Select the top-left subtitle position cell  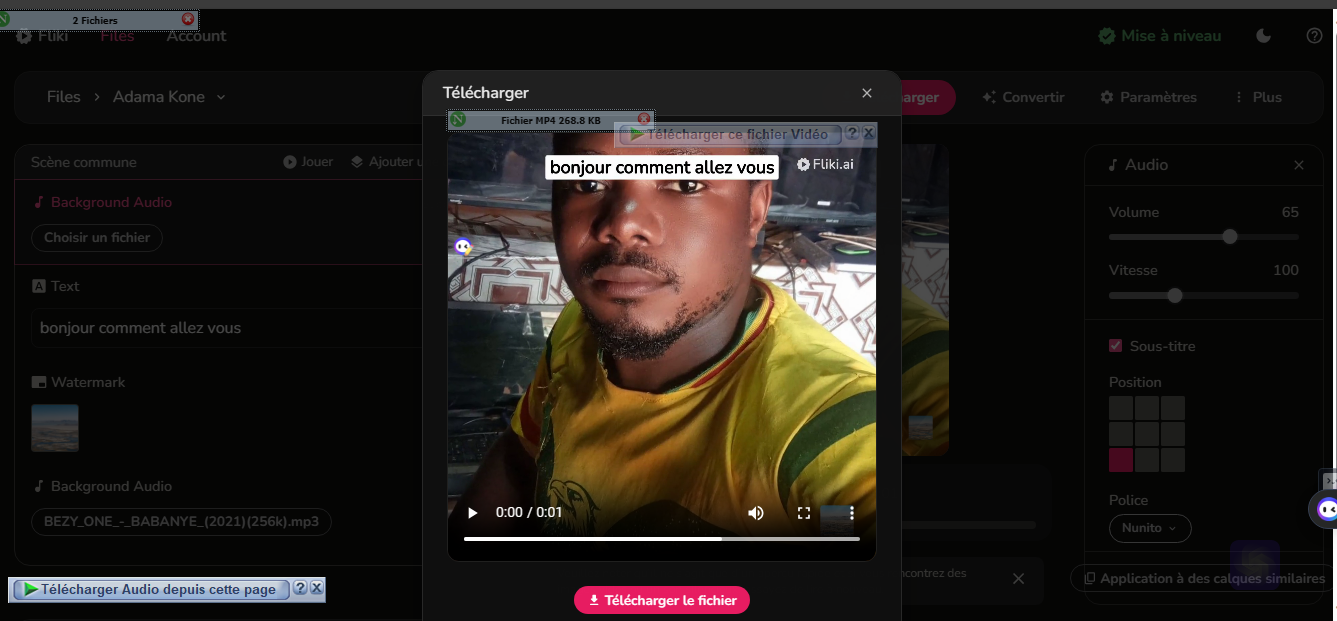1121,408
